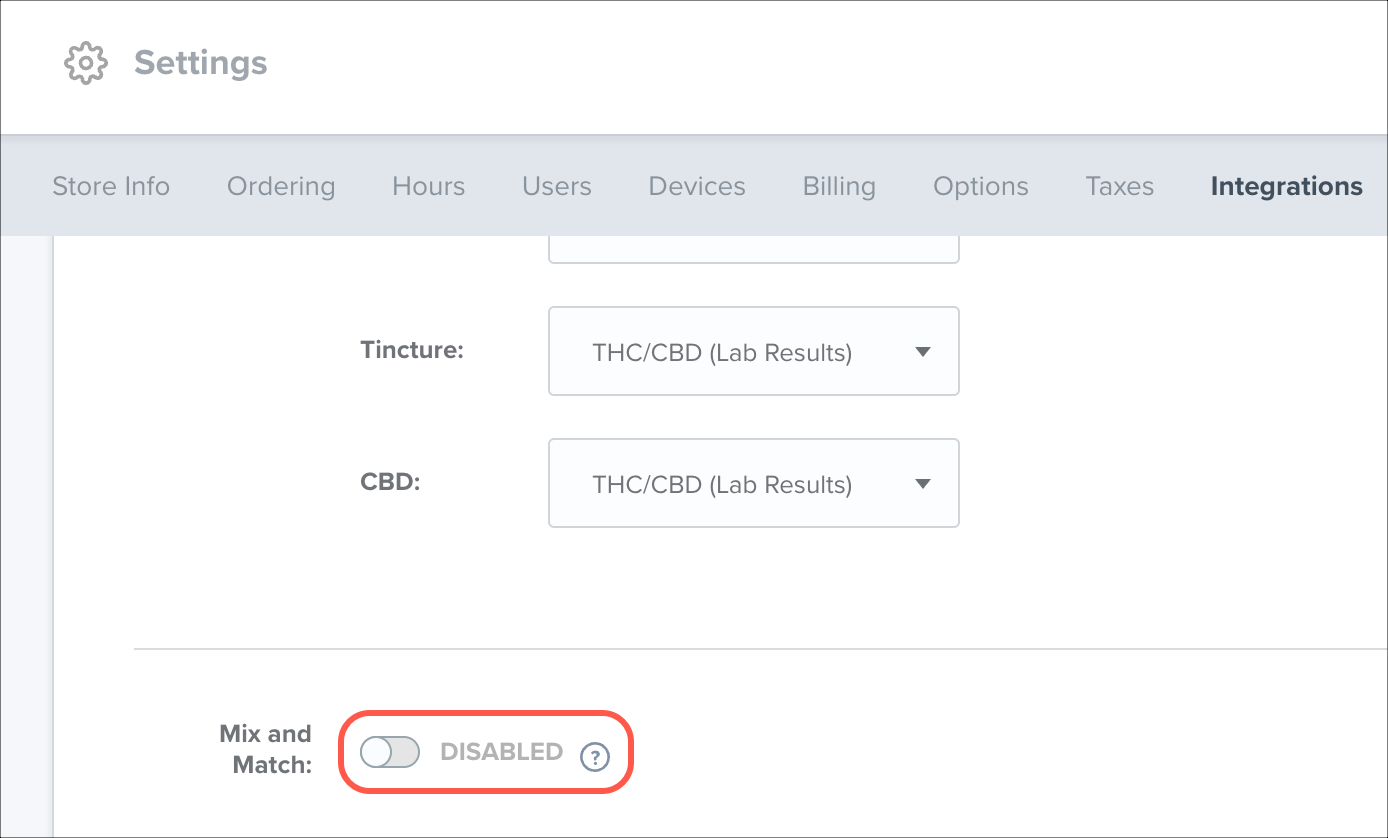Select the Integrations tab

click(1286, 186)
